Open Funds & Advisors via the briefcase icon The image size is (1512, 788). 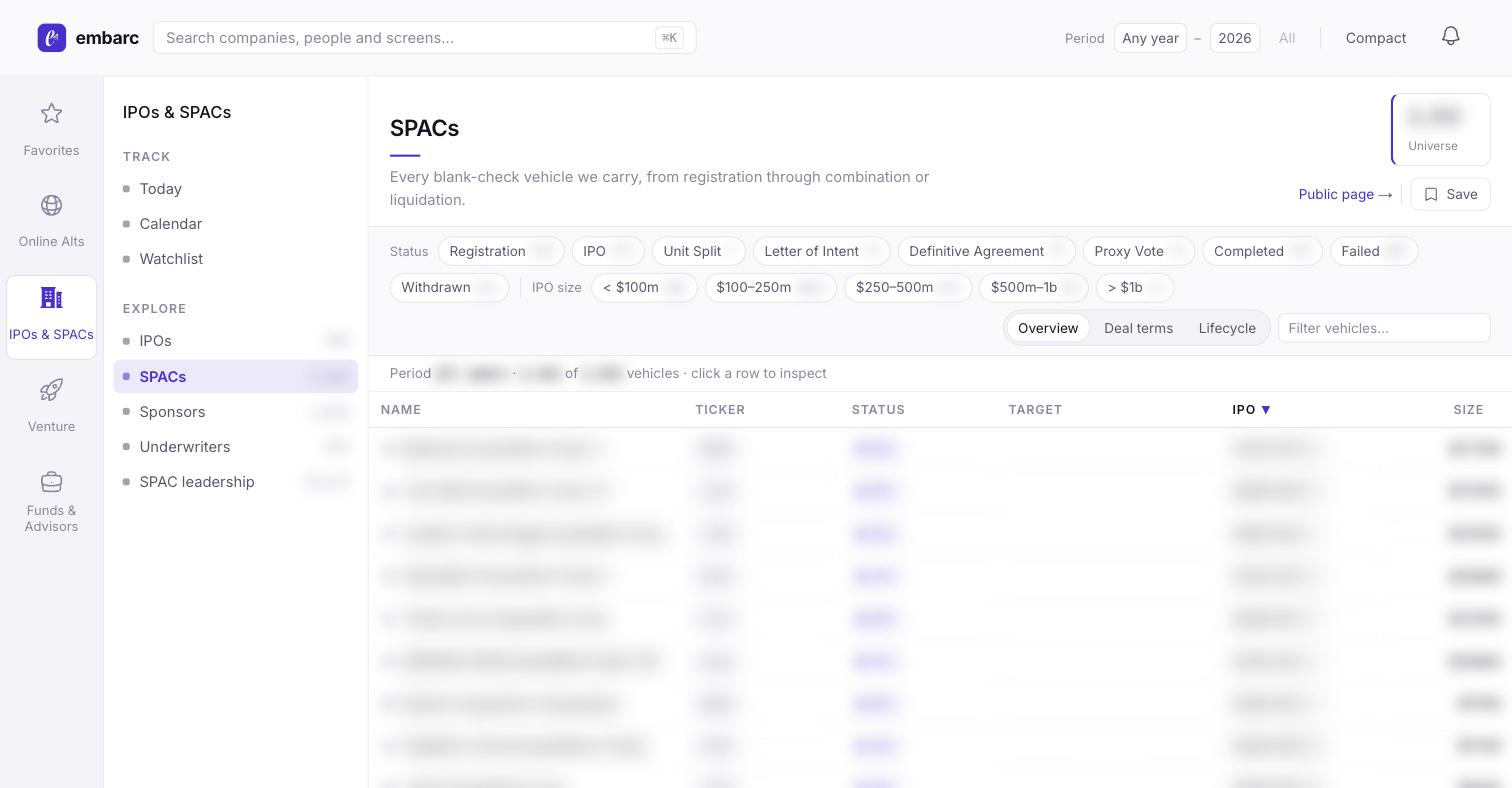51,482
